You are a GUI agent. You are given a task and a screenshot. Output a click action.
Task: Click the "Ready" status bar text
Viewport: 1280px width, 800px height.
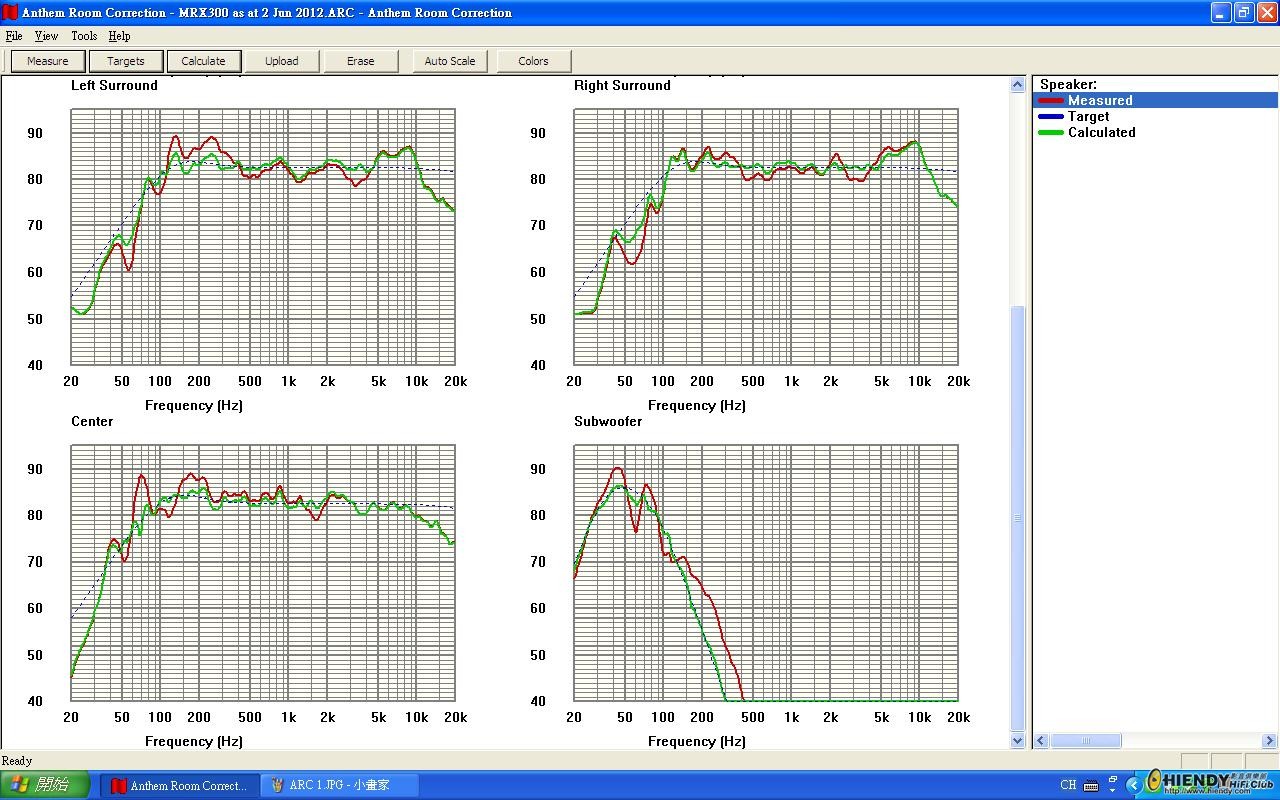click(x=17, y=761)
